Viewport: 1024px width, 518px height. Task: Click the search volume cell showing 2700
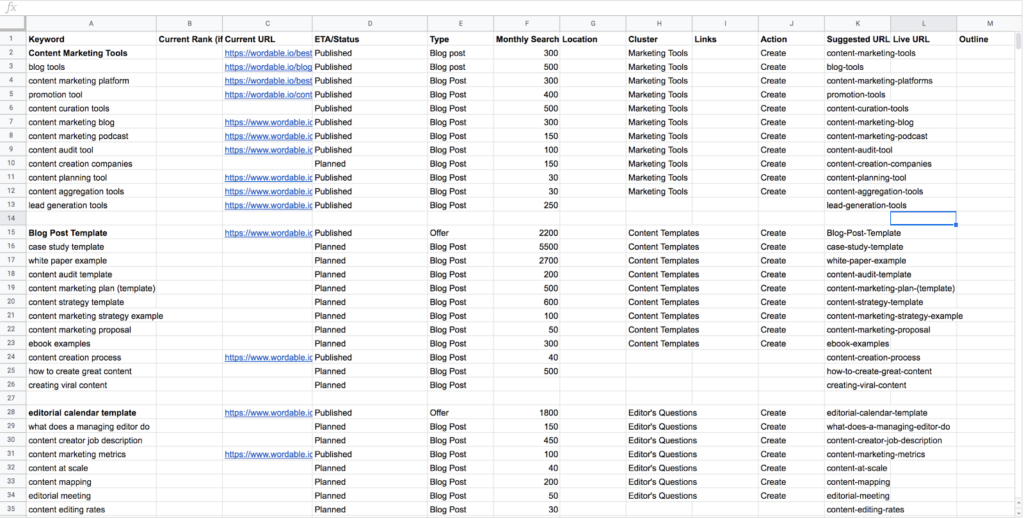point(526,261)
